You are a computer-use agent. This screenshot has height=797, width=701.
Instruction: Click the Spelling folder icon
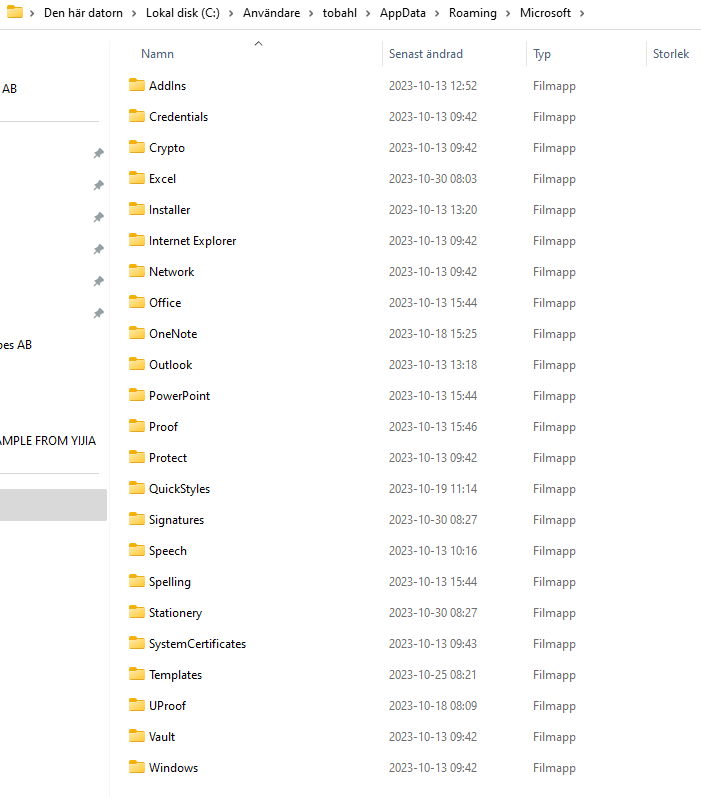click(x=137, y=581)
